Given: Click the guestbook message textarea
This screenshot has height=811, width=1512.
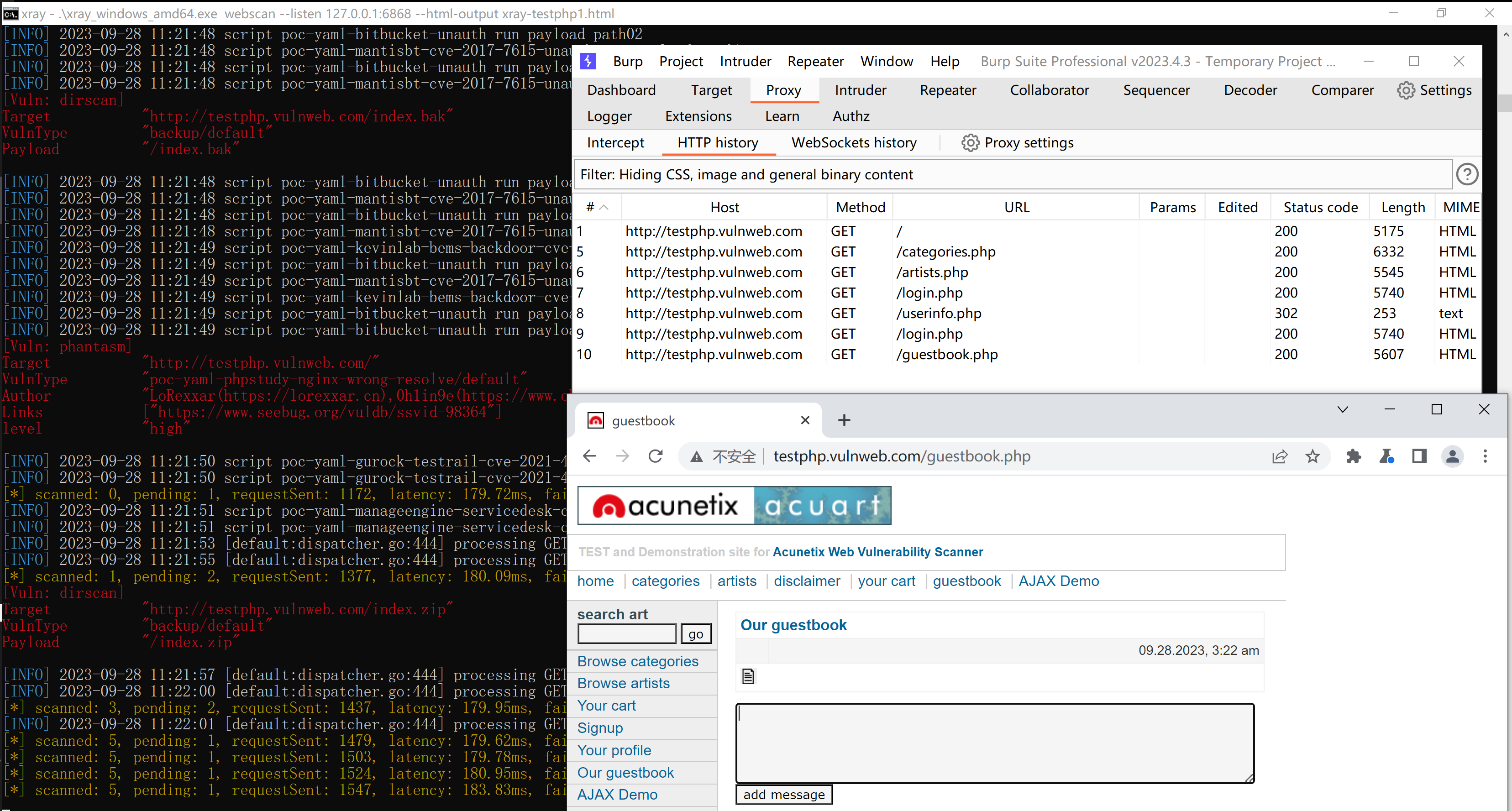Looking at the screenshot, I should (995, 743).
